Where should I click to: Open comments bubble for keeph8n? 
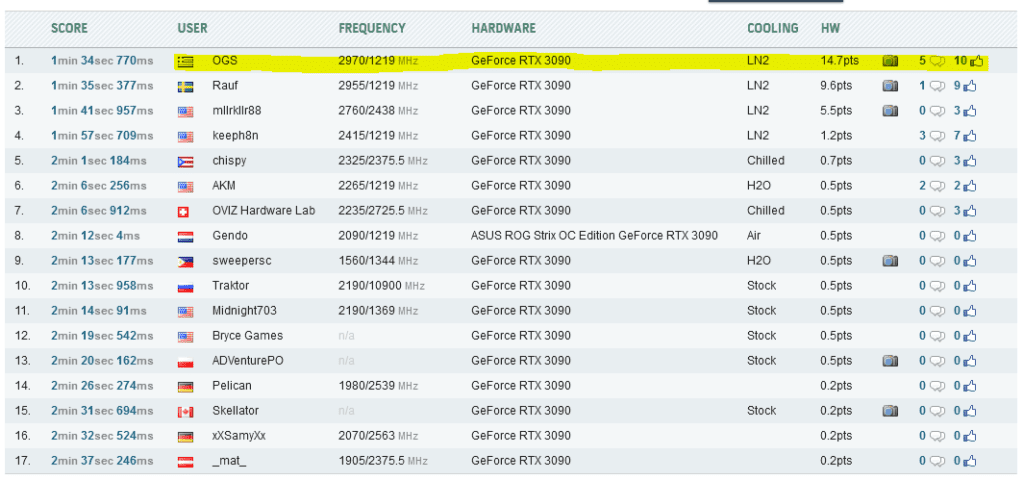coord(937,136)
